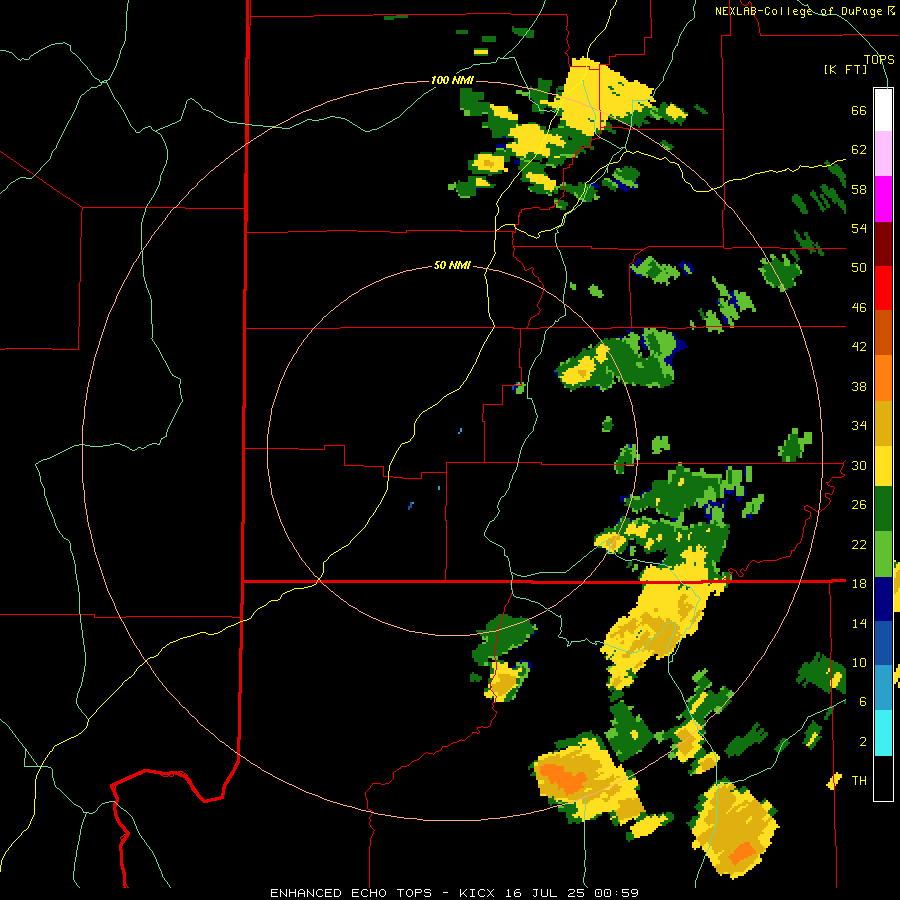This screenshot has height=900, width=900.
Task: Click the 6 value on the legend
Action: coord(863,701)
